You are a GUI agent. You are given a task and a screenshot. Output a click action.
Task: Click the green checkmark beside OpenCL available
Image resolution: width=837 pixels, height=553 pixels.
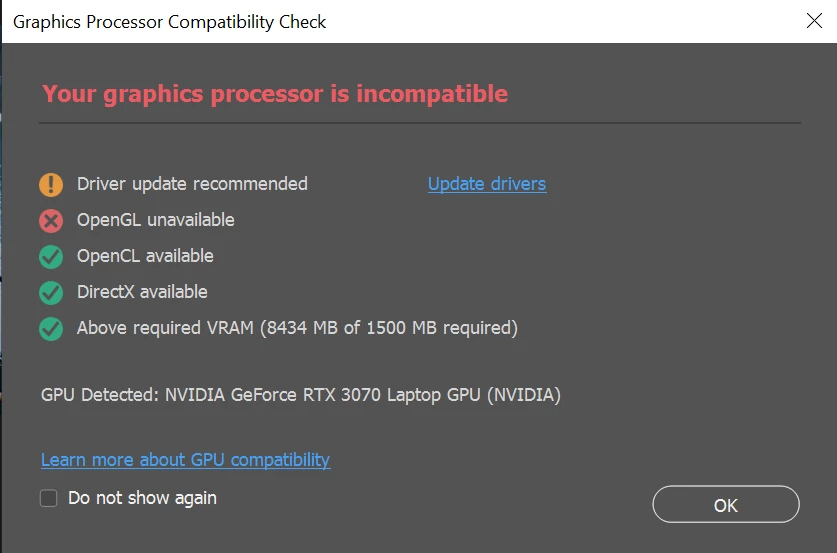click(x=51, y=257)
